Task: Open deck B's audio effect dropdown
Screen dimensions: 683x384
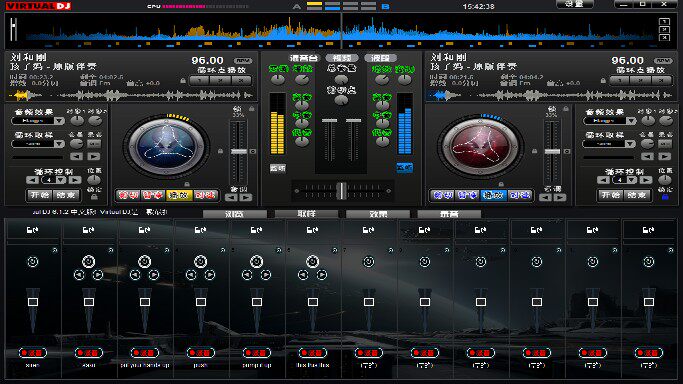Action: tap(609, 121)
